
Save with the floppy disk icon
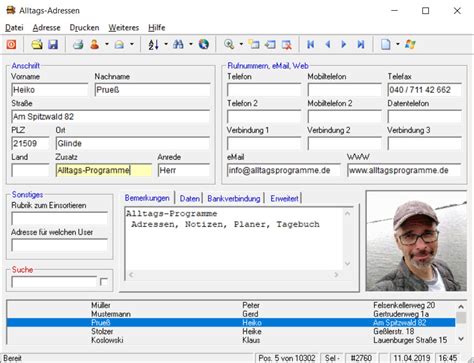tap(53, 44)
